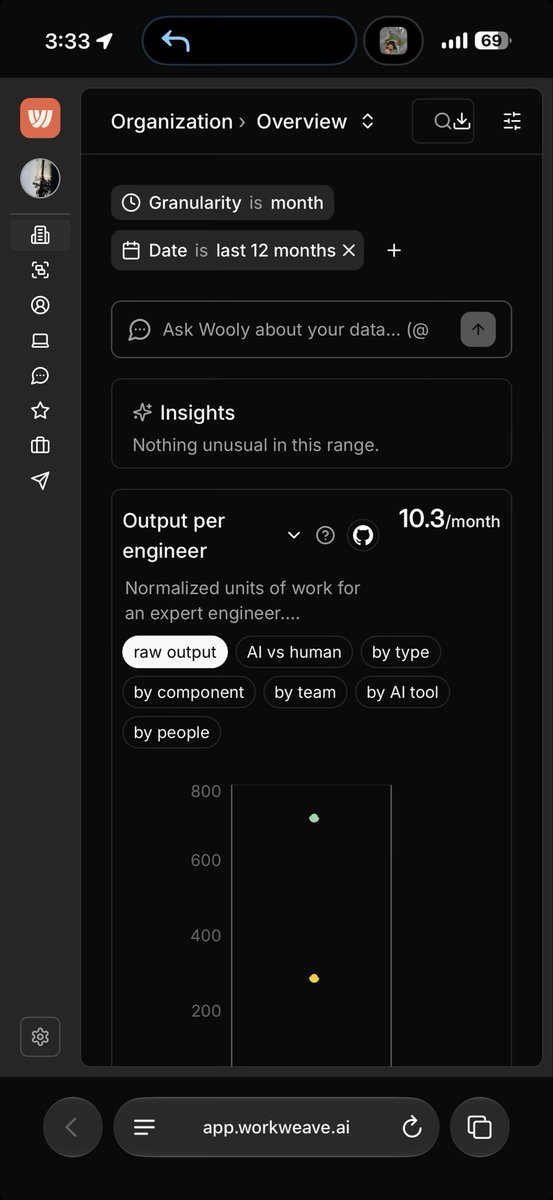Click the 200 axis label

tap(205, 1011)
